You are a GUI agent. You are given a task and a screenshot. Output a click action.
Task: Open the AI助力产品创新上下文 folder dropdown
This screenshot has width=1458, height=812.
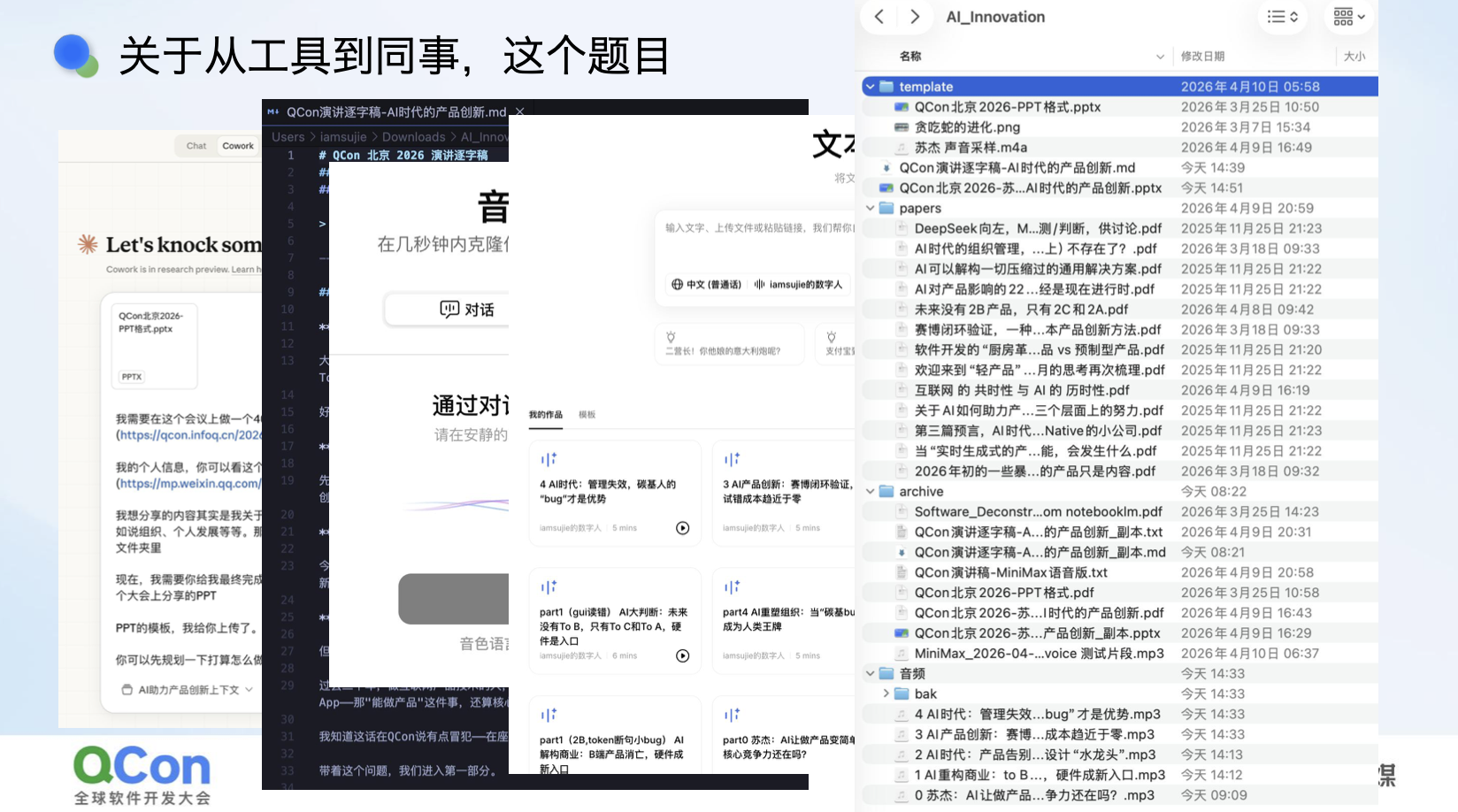(188, 690)
